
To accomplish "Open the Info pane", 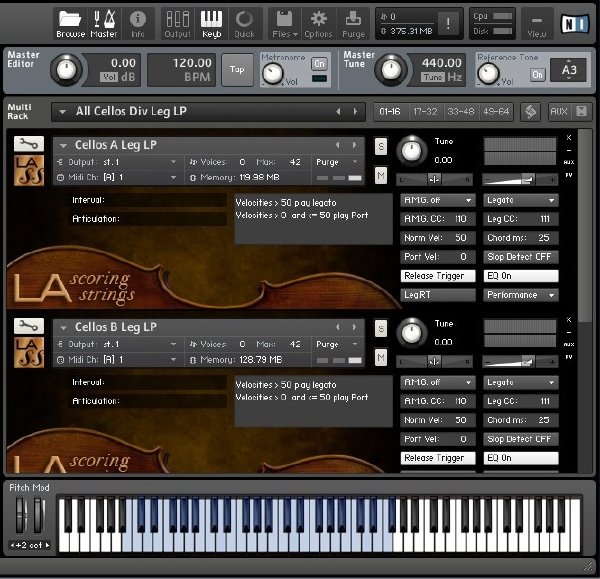I will 137,24.
